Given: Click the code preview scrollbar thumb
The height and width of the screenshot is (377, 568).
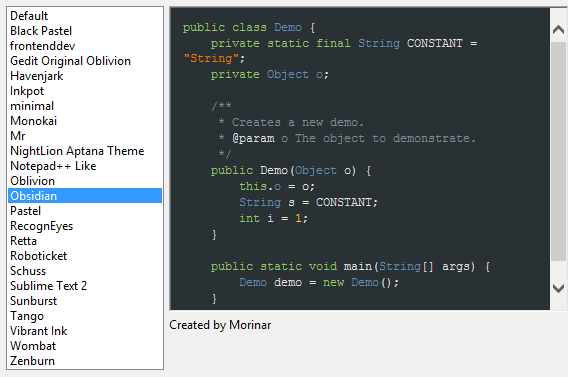Looking at the screenshot, I should 558,151.
